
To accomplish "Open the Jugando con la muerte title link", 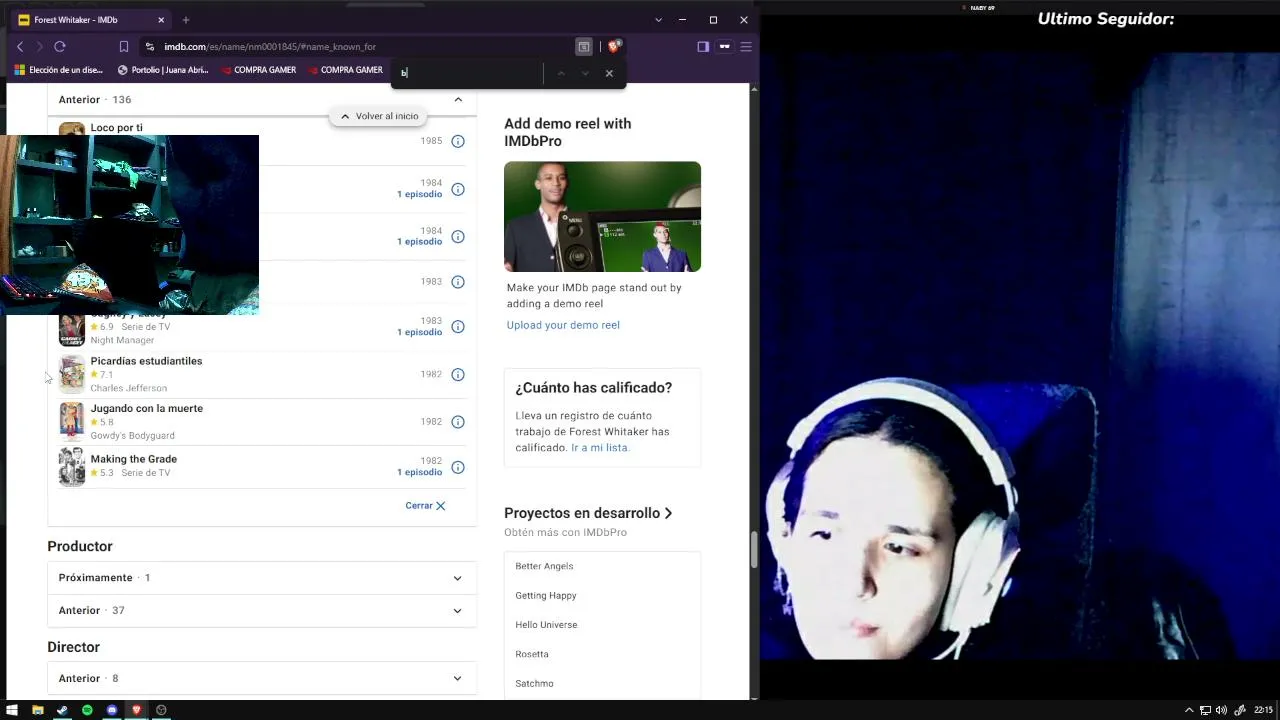I will [x=147, y=408].
